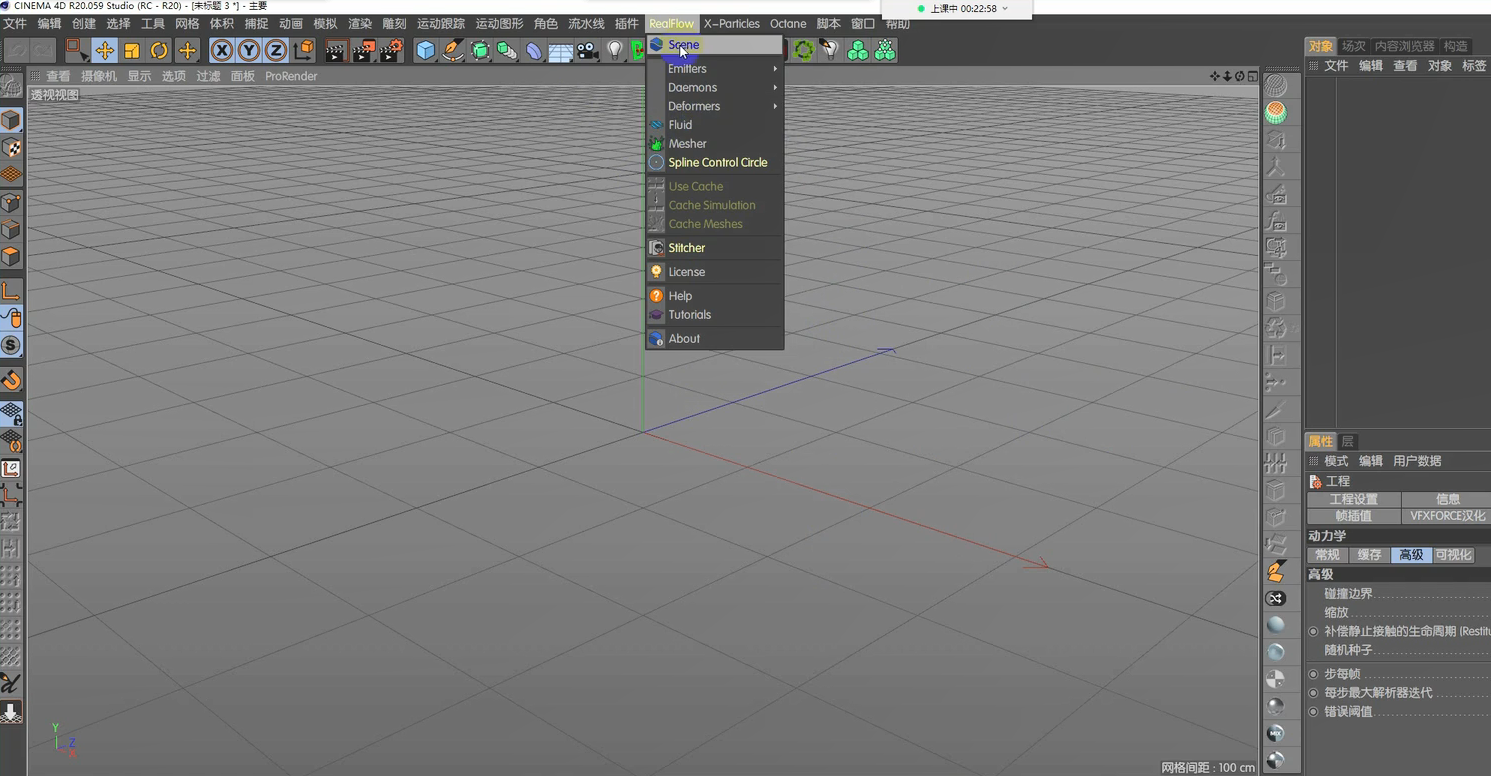
Task: Switch to 可视化 dynamics tab
Action: coord(1453,555)
